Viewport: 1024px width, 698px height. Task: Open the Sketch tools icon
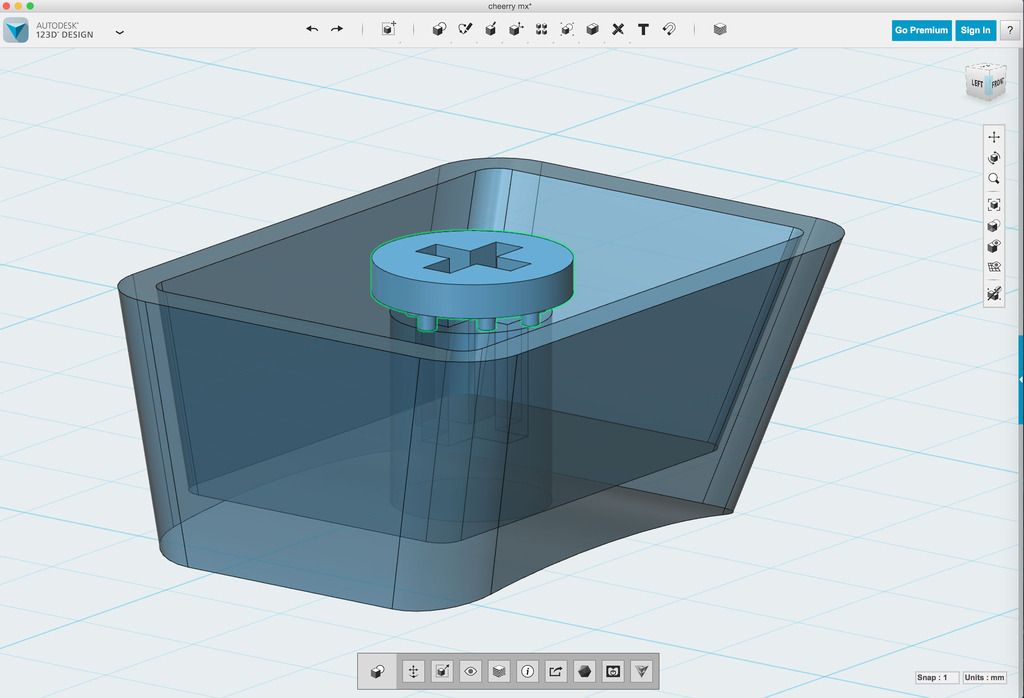pos(465,29)
